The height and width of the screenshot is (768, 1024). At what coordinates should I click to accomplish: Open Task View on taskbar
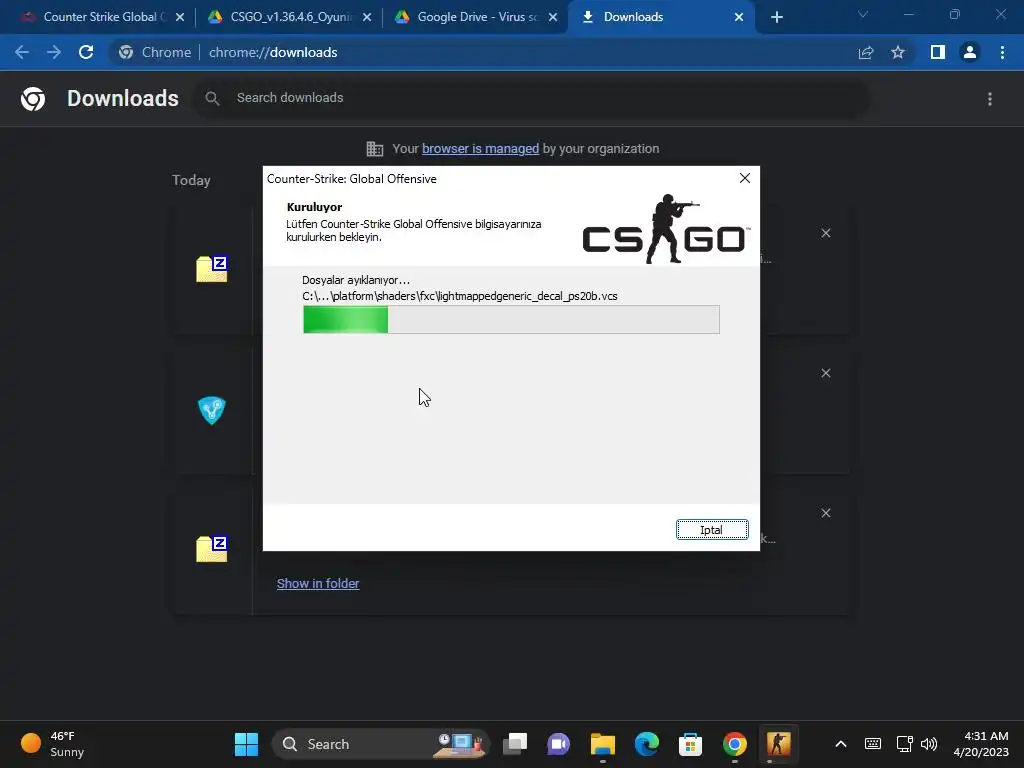(x=515, y=744)
